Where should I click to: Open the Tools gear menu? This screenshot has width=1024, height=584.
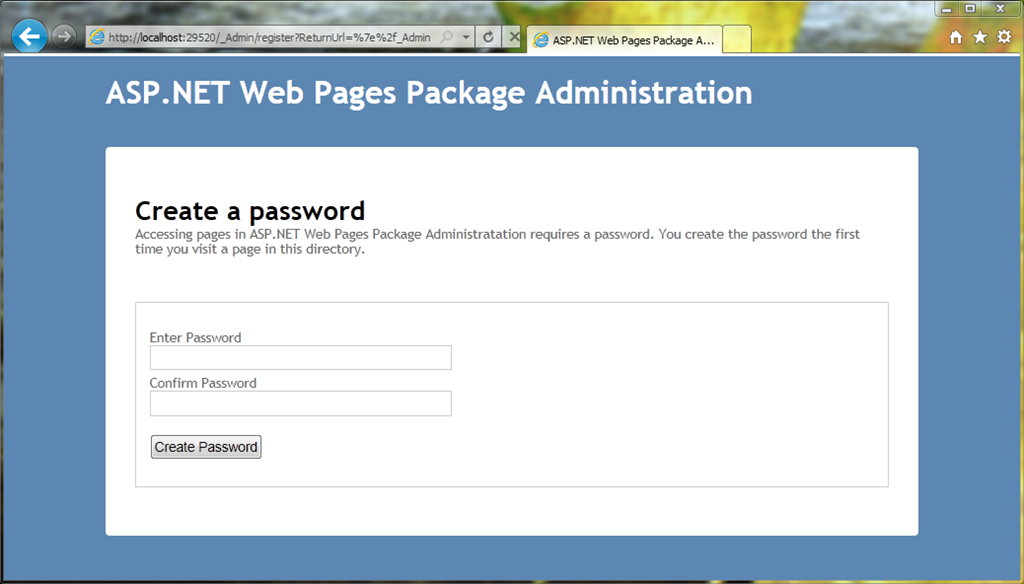[x=1004, y=37]
